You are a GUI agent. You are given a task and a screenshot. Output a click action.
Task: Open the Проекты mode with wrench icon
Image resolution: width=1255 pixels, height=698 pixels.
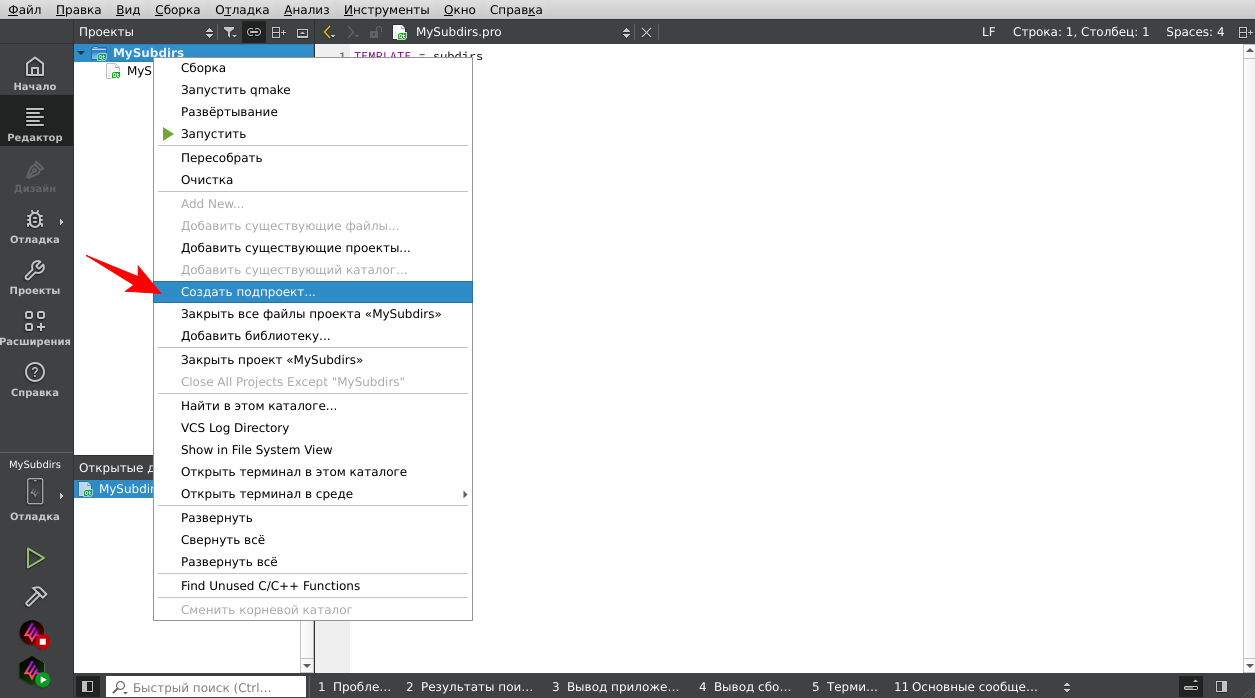click(x=35, y=277)
